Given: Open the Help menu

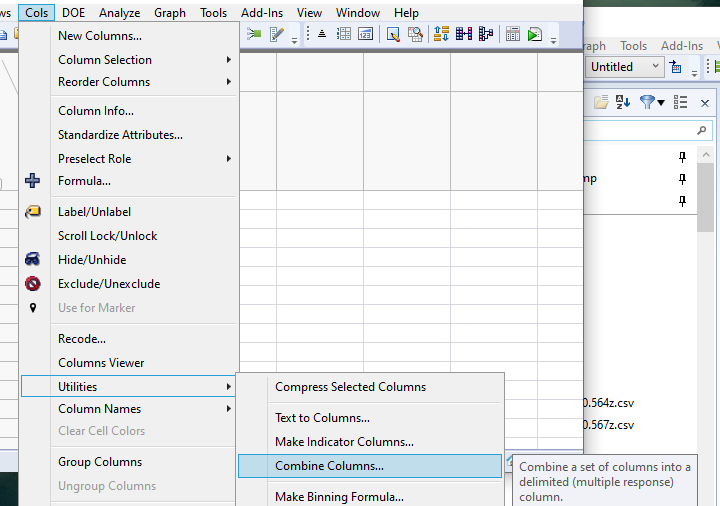Looking at the screenshot, I should [406, 13].
